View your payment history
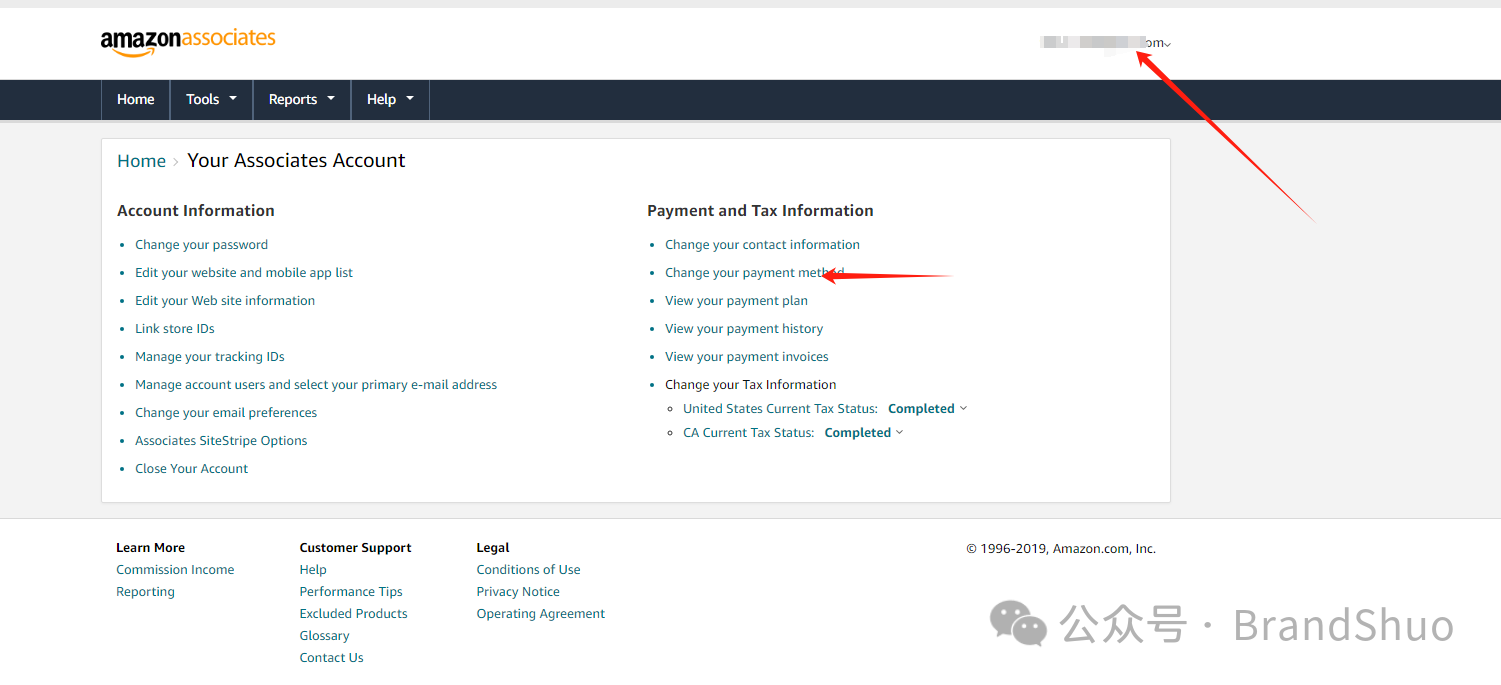 (743, 329)
